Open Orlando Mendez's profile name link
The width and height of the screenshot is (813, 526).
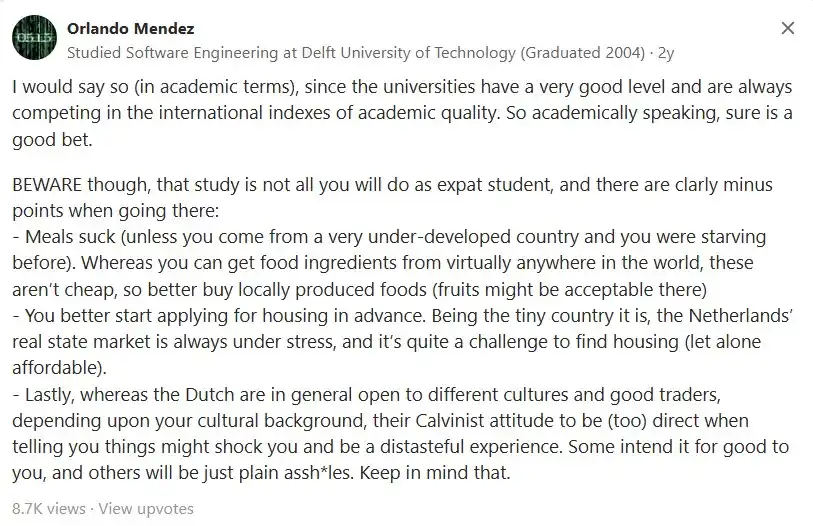(131, 29)
